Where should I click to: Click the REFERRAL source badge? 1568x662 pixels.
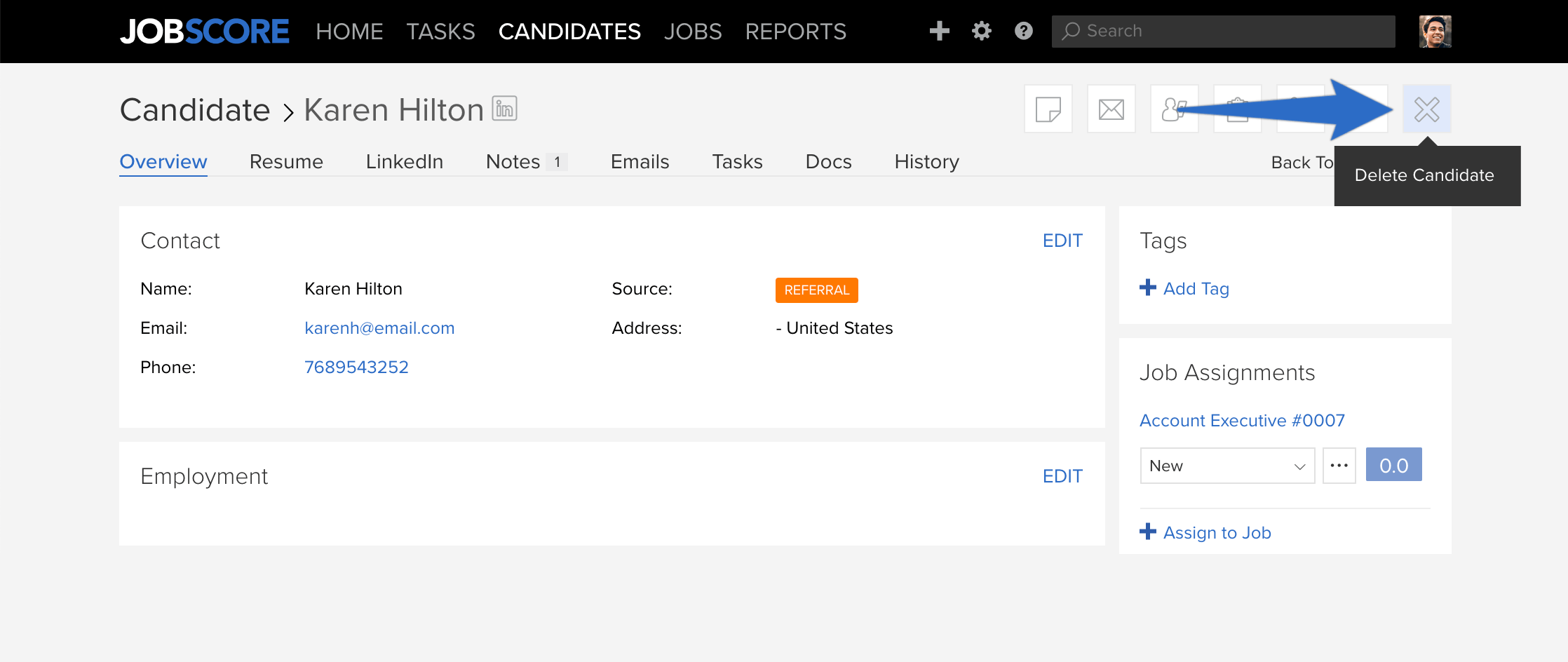click(x=816, y=290)
